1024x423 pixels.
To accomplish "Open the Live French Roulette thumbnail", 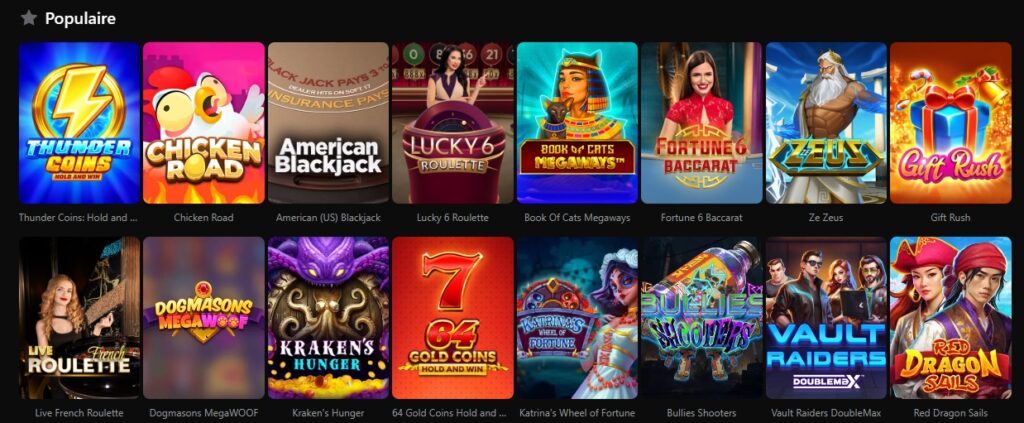I will click(79, 318).
